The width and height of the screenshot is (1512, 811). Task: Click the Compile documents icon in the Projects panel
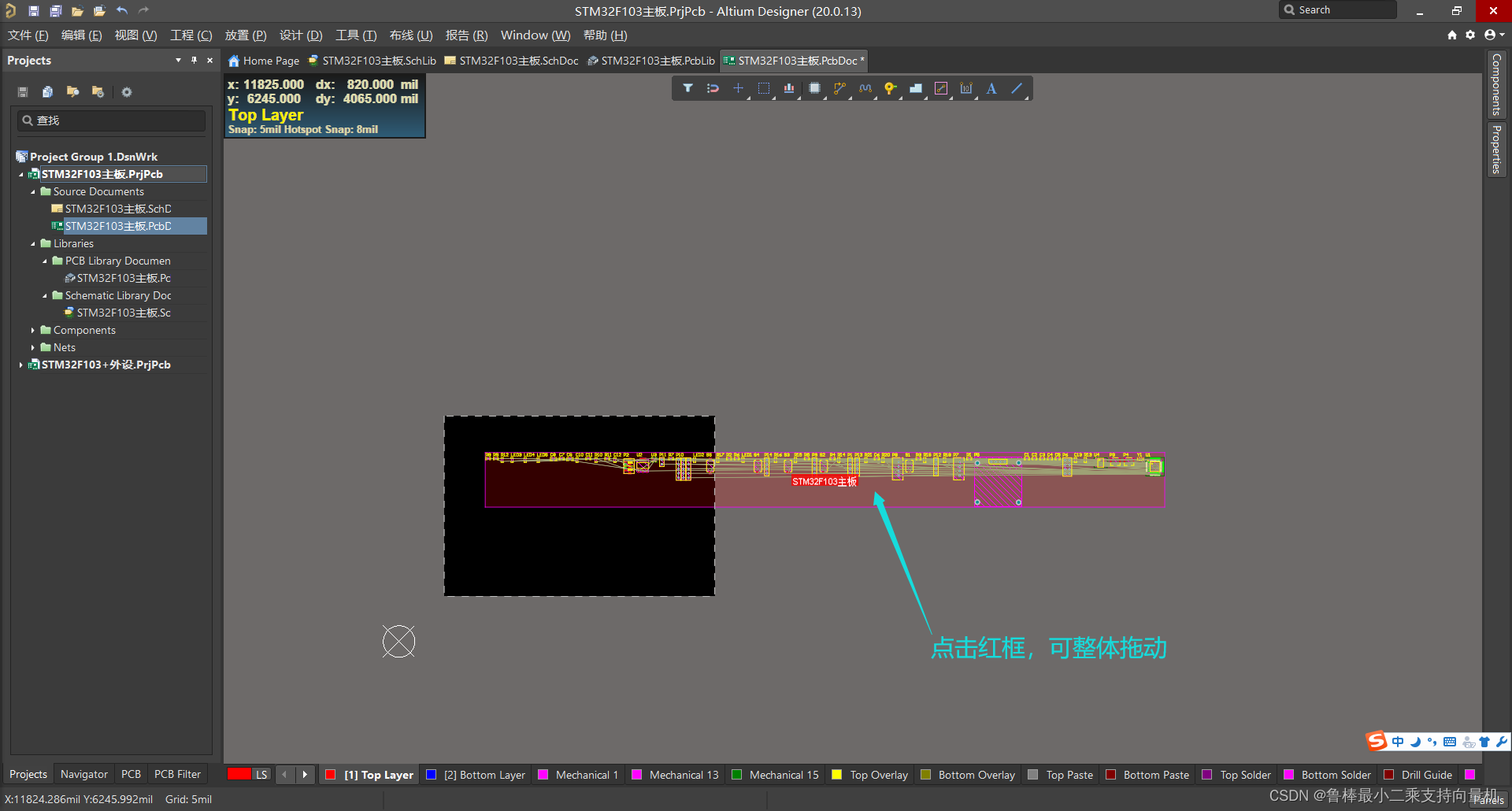click(47, 92)
